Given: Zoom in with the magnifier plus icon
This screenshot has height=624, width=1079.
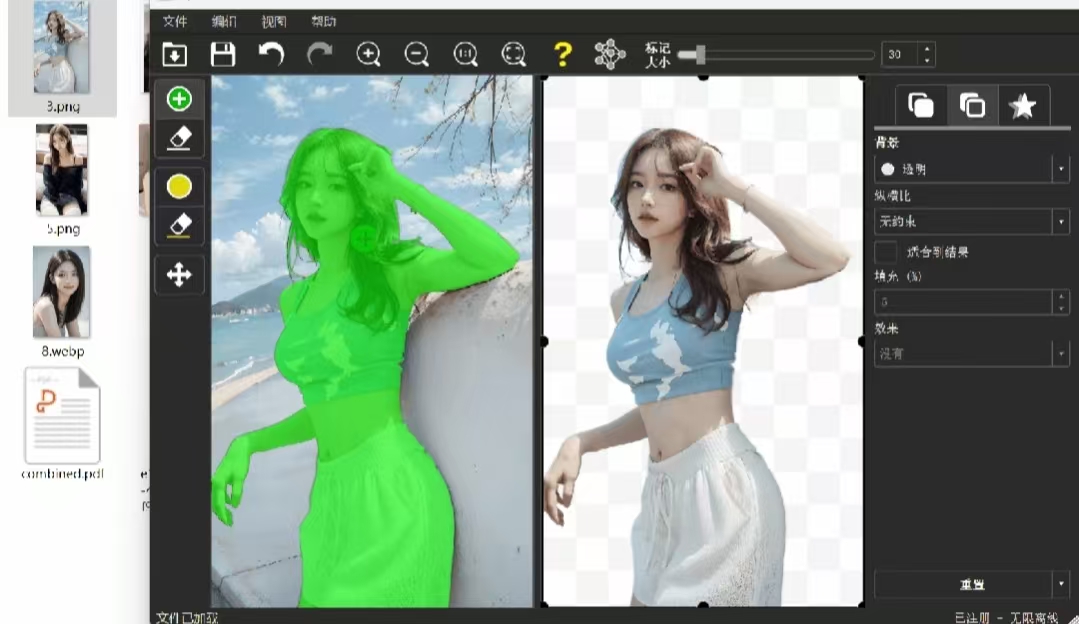Looking at the screenshot, I should (369, 54).
